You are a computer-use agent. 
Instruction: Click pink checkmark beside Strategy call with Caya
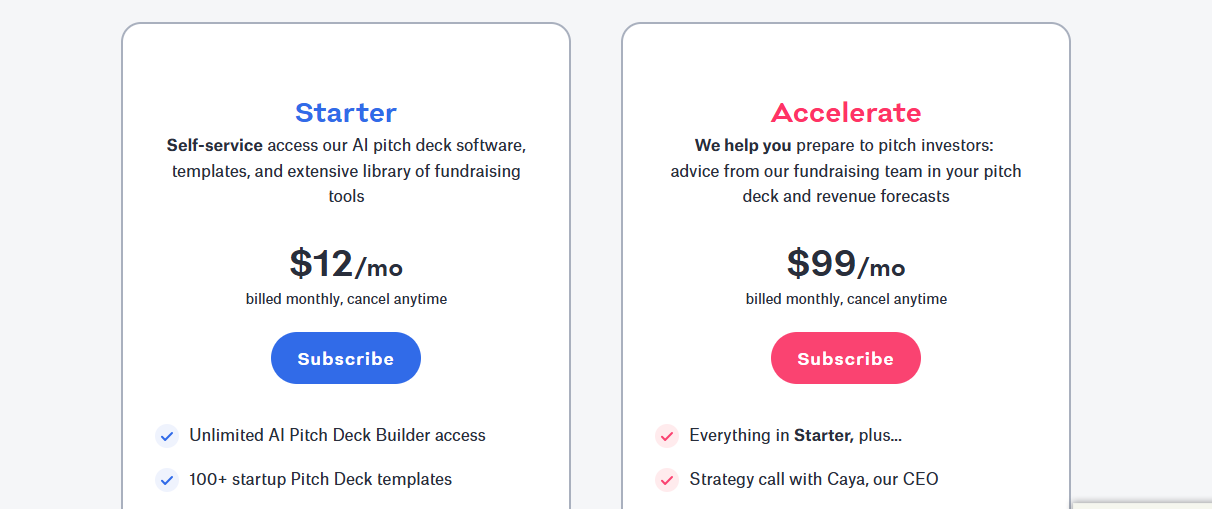tap(667, 480)
